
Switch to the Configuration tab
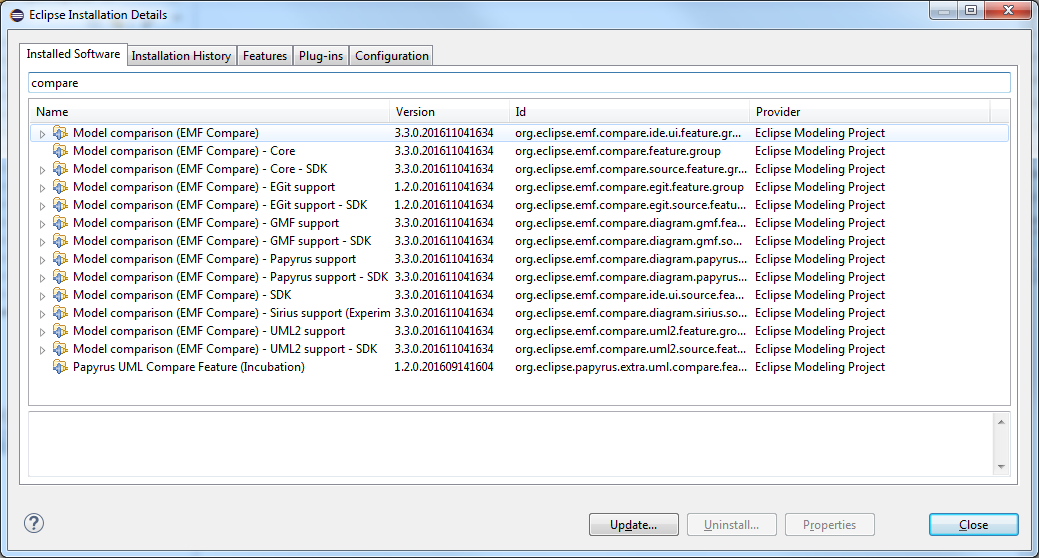coord(392,56)
